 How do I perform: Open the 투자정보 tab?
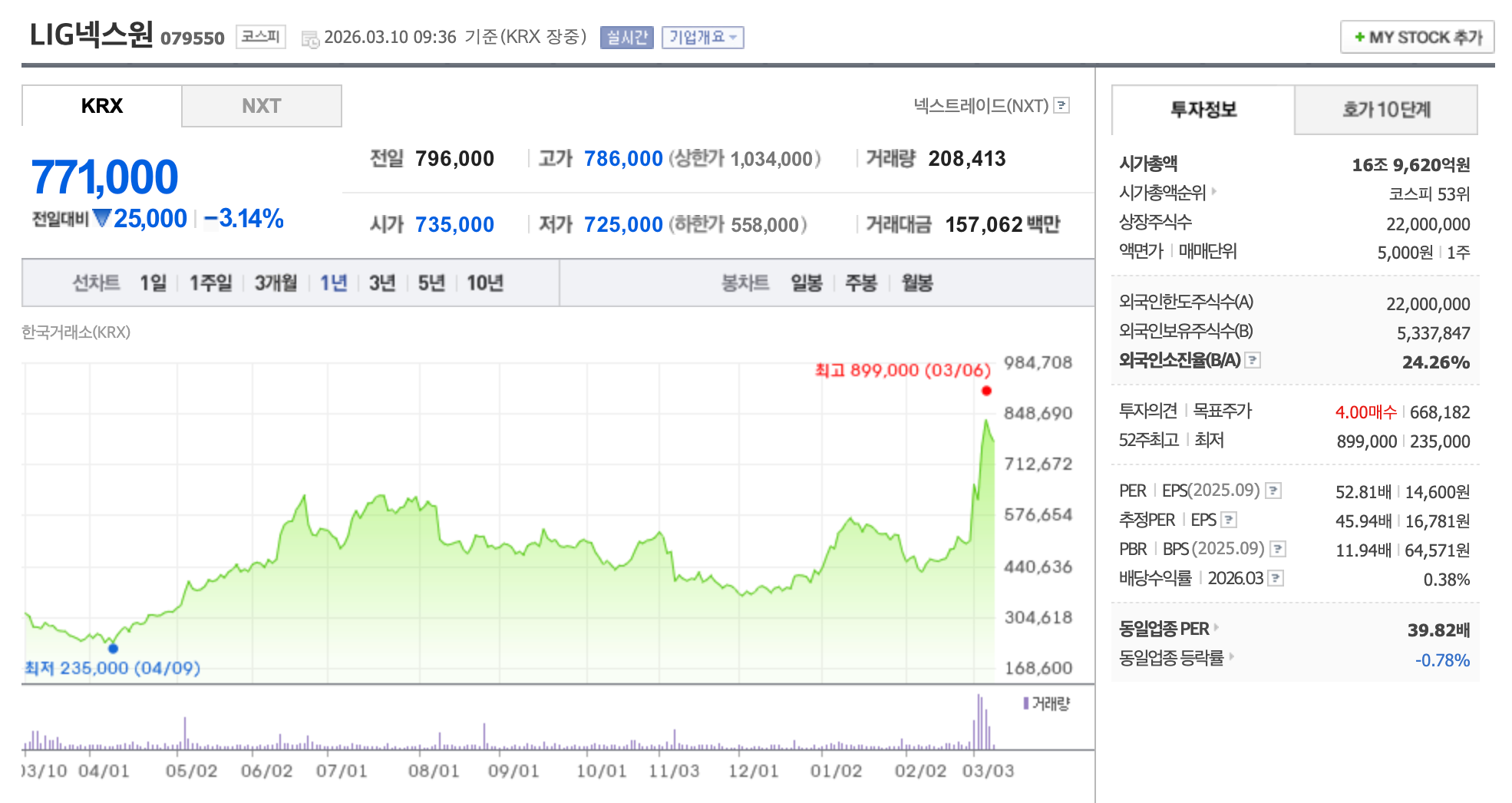(1203, 110)
